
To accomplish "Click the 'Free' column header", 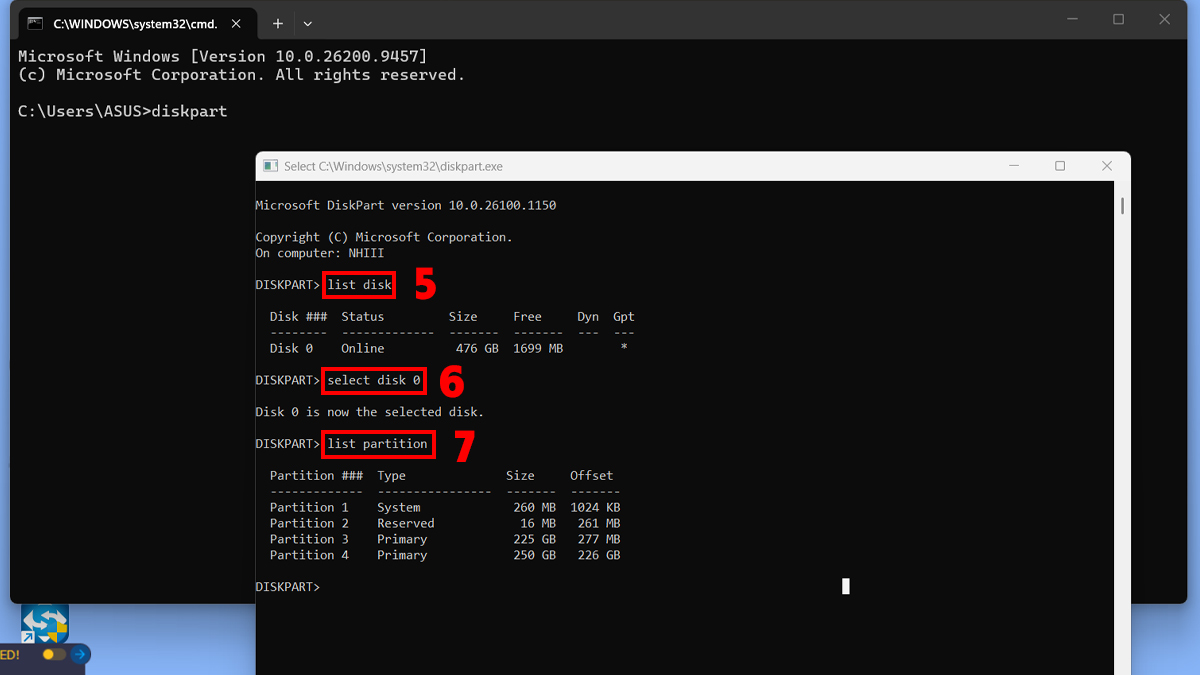I will coord(527,317).
